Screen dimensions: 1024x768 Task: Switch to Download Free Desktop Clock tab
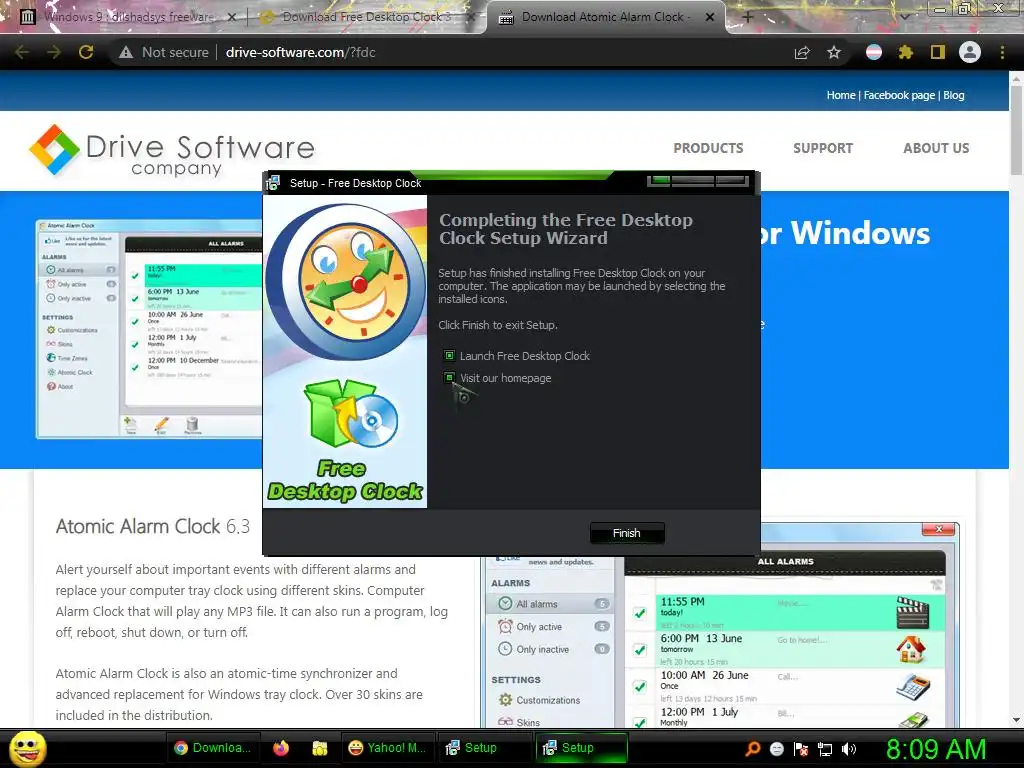(x=366, y=17)
